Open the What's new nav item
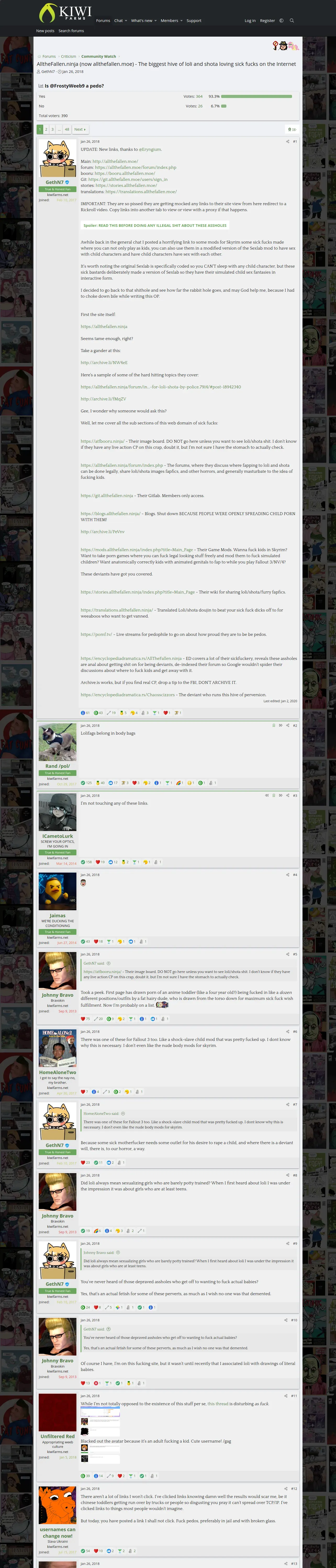336x1568 pixels. coord(142,21)
